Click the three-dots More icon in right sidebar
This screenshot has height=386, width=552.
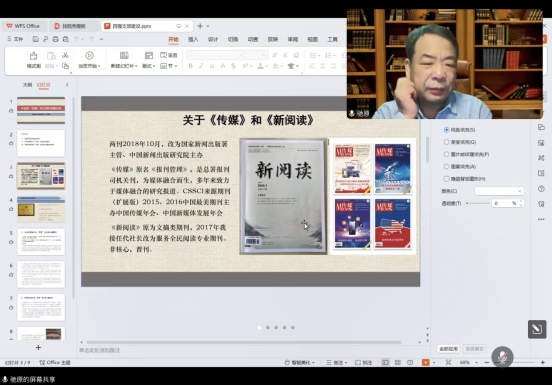coord(541,219)
